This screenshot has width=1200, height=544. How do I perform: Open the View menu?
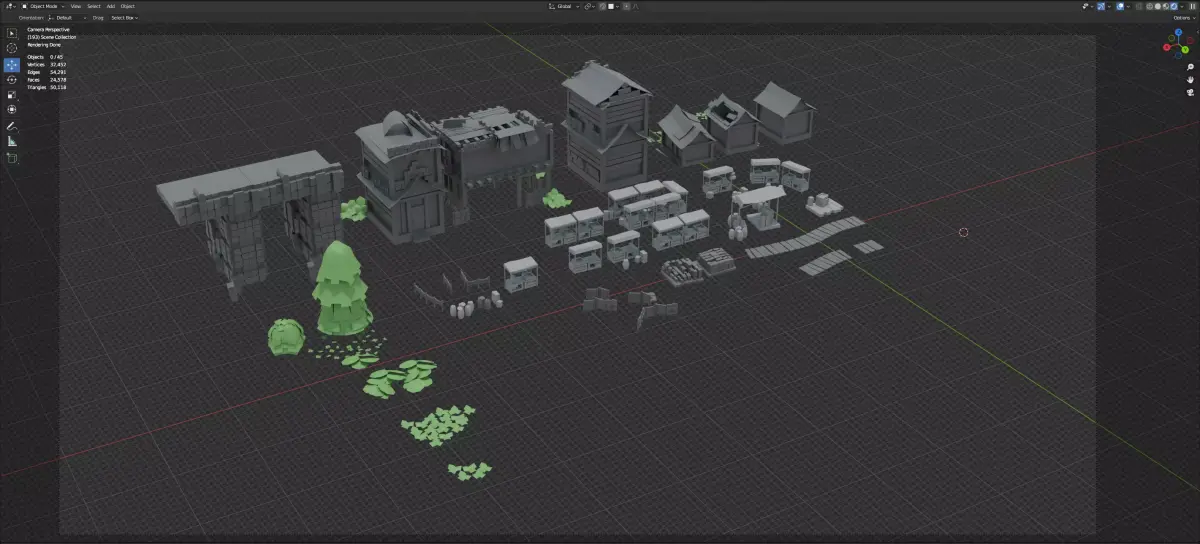[x=76, y=6]
